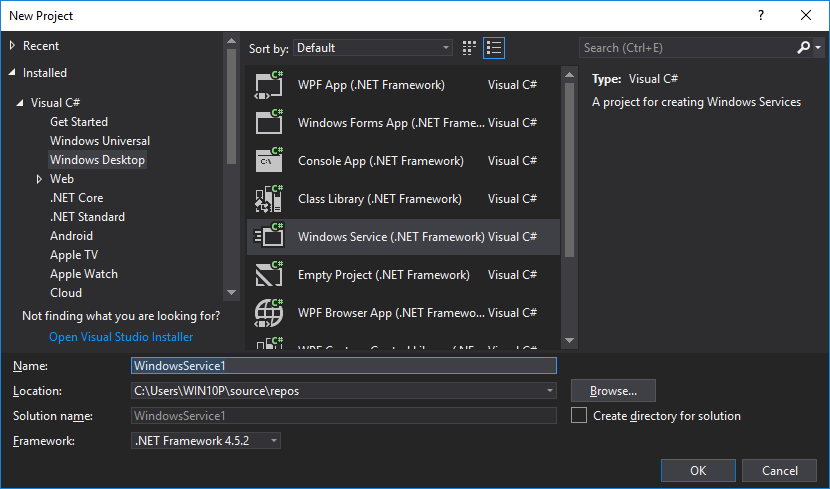Expand the Recent section

[x=13, y=46]
